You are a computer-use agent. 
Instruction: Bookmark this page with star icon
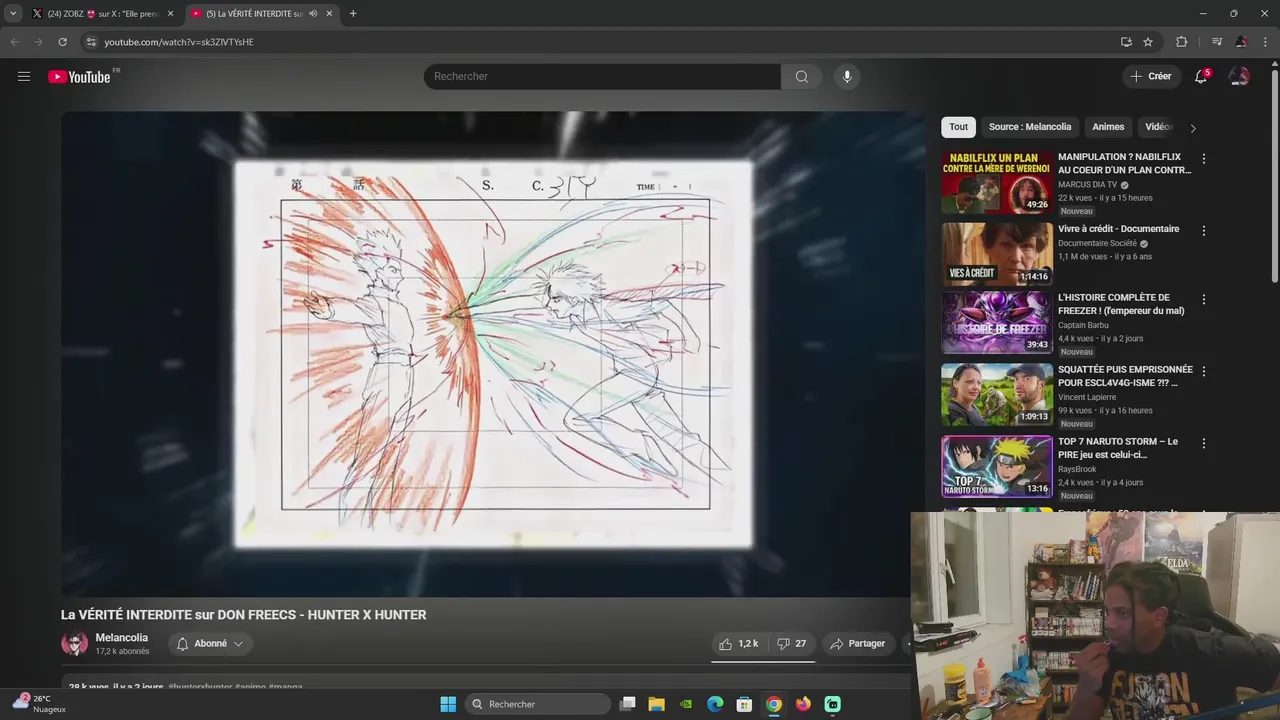coord(1148,42)
